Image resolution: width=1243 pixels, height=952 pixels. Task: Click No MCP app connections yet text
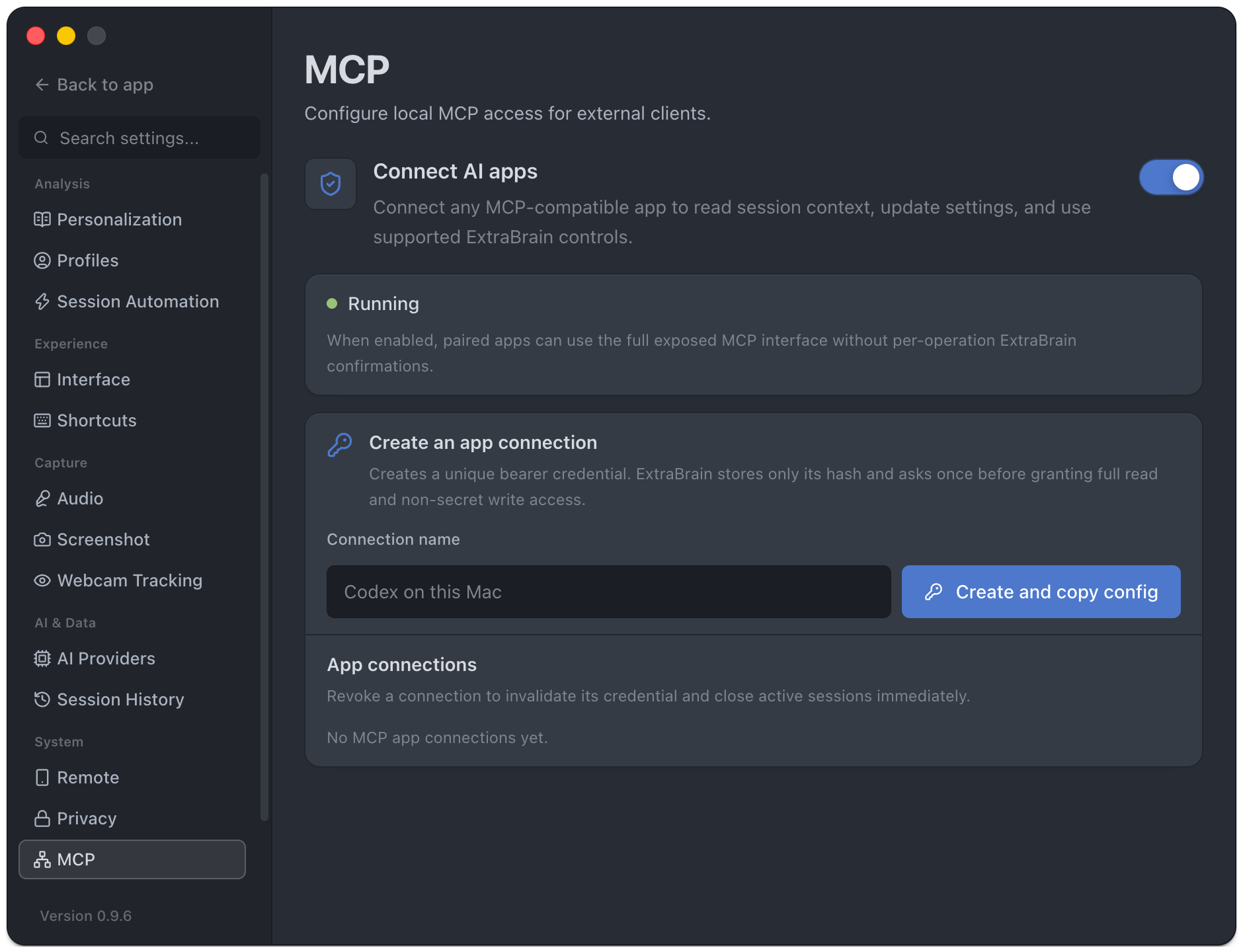[x=437, y=738]
